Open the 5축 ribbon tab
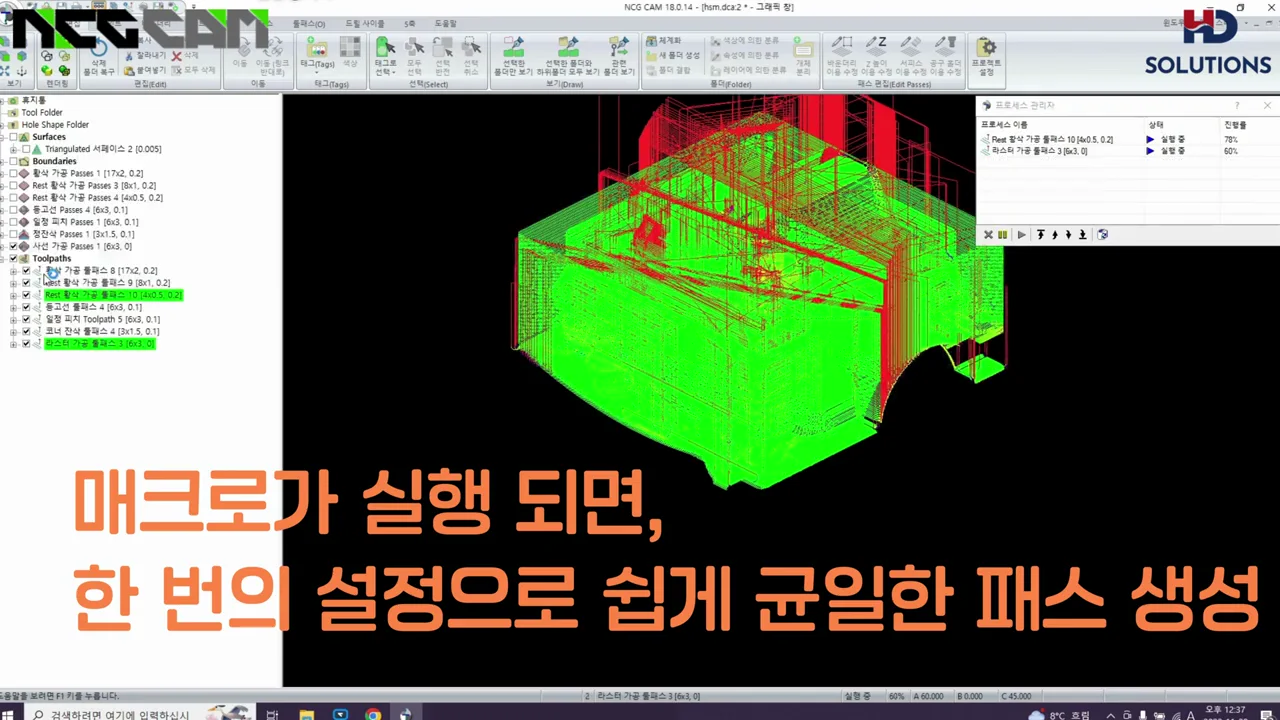 tap(409, 23)
